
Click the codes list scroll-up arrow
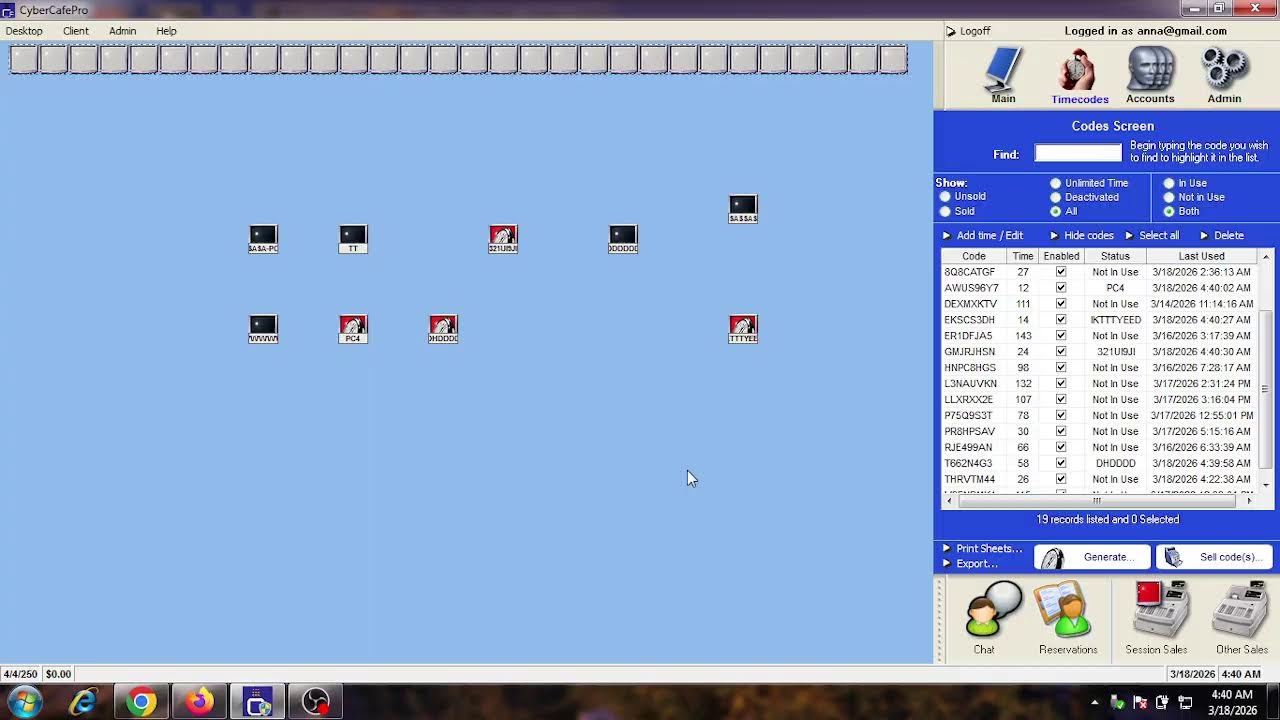1265,257
